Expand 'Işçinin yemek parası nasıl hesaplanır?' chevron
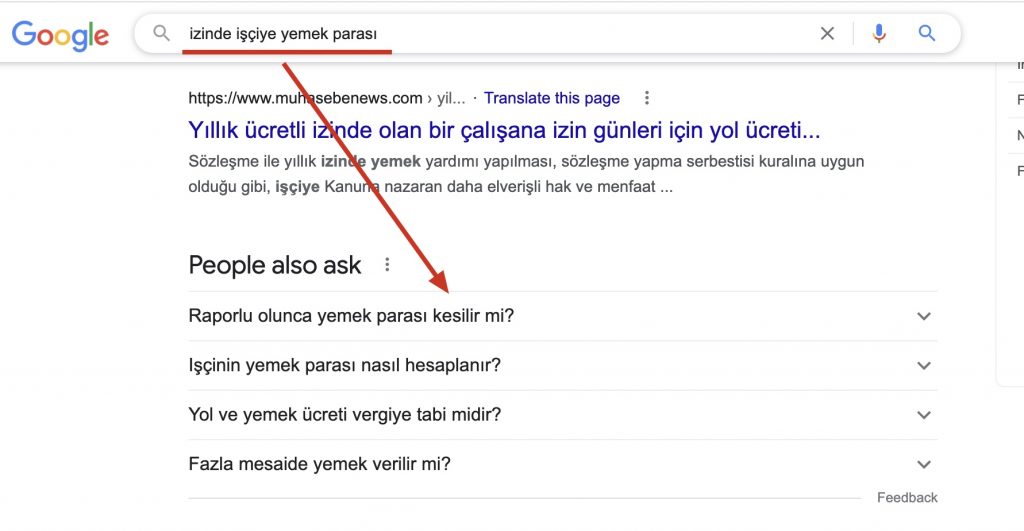This screenshot has height=531, width=1024. [x=923, y=366]
